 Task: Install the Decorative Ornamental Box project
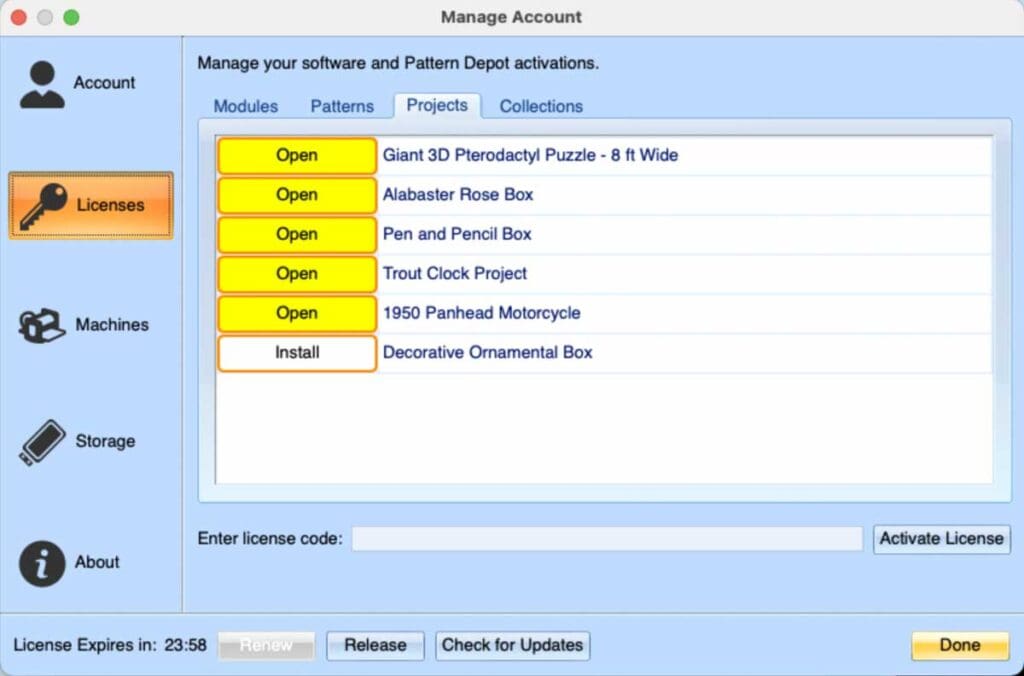pyautogui.click(x=297, y=353)
